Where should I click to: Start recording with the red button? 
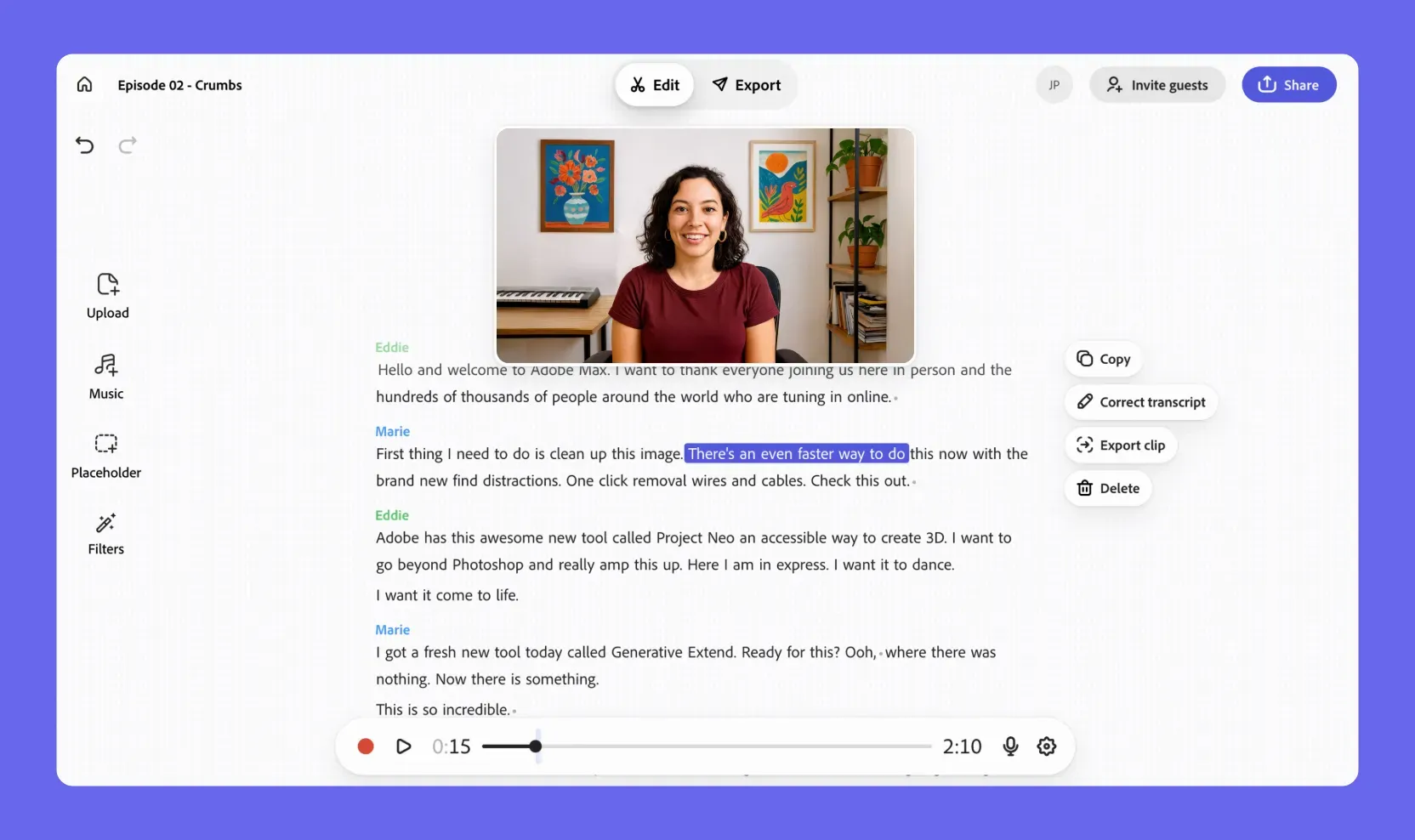coord(366,746)
